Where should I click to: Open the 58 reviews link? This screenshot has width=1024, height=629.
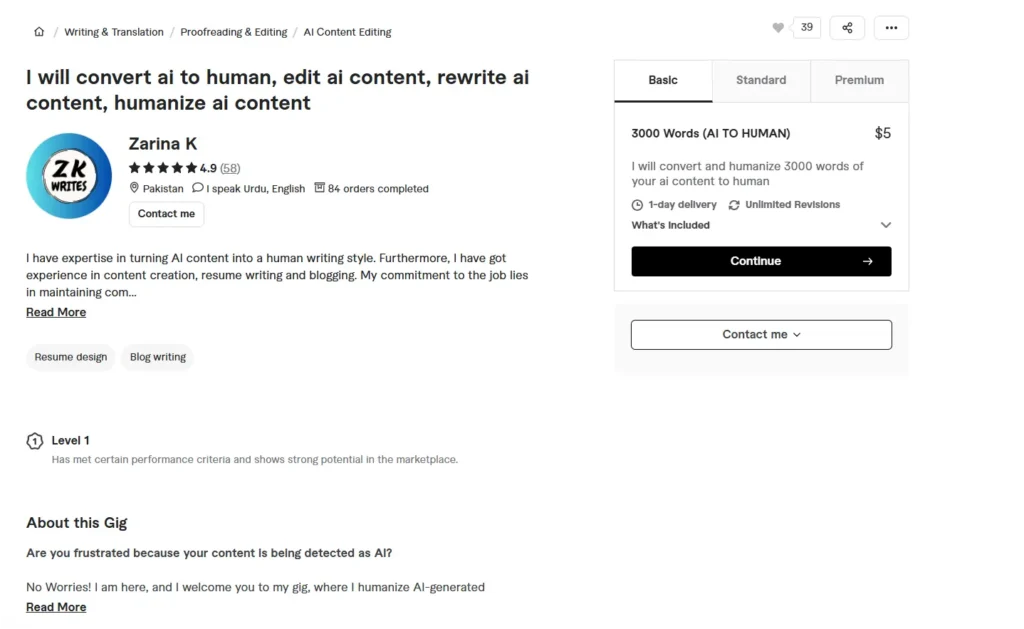click(230, 168)
